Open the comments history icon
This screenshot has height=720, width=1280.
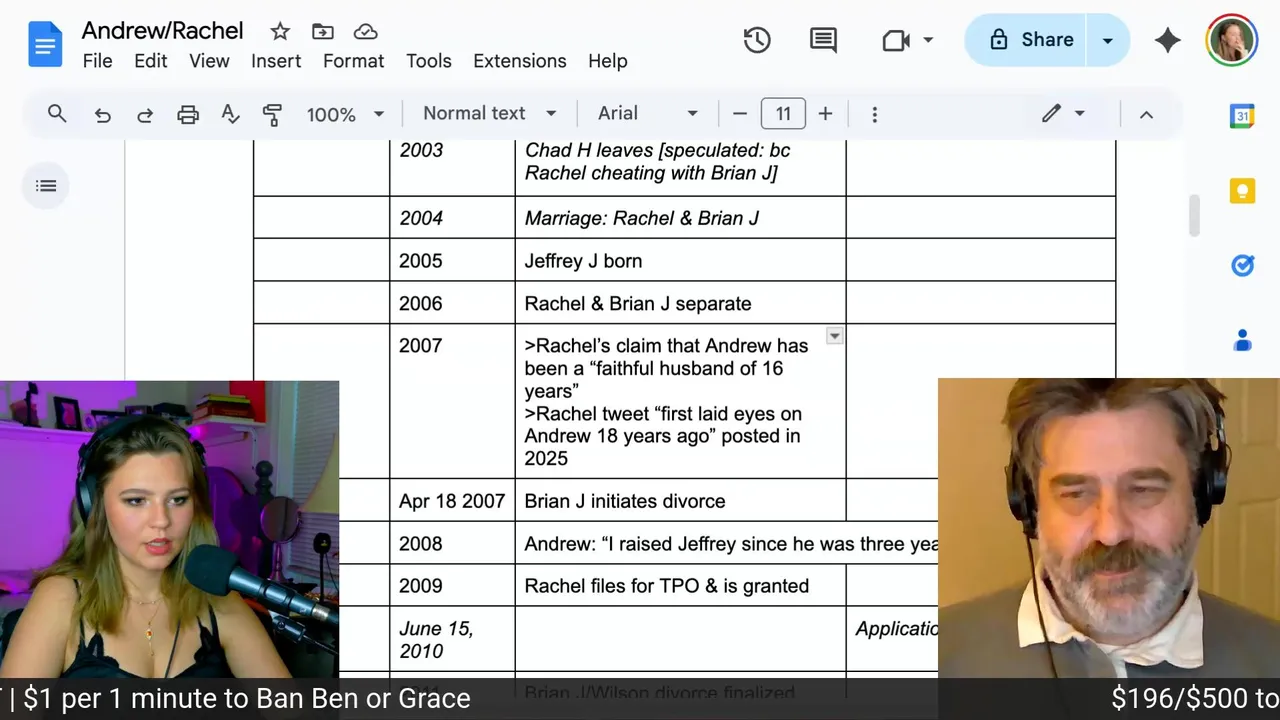click(823, 40)
